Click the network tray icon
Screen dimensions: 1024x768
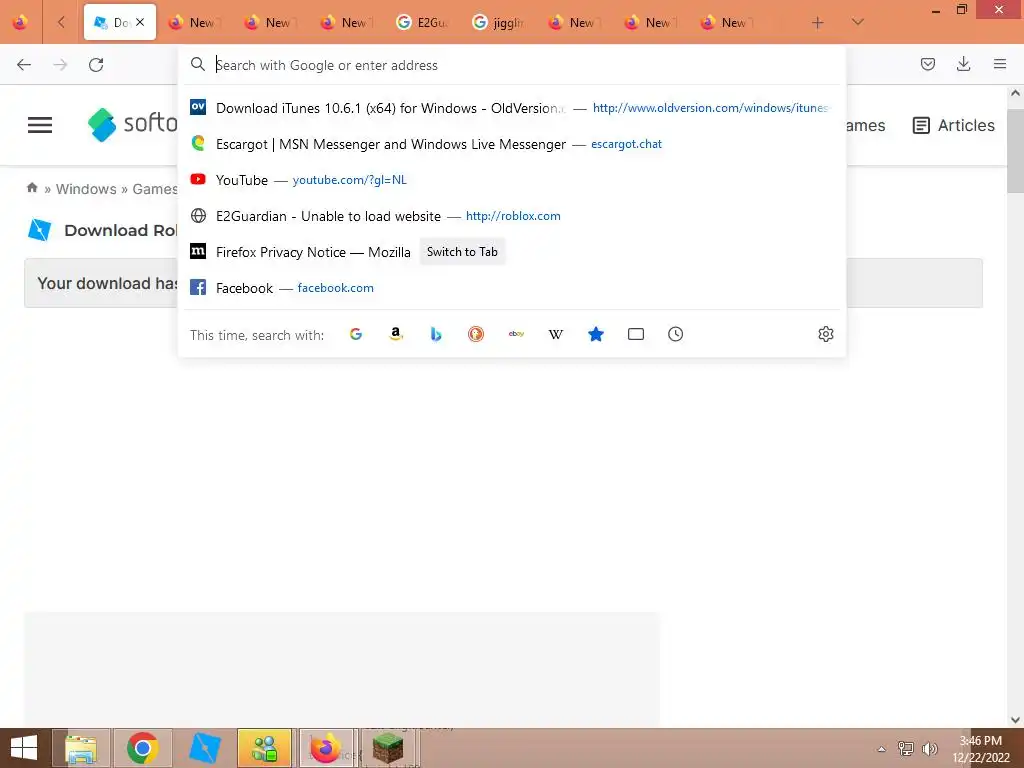[x=905, y=748]
